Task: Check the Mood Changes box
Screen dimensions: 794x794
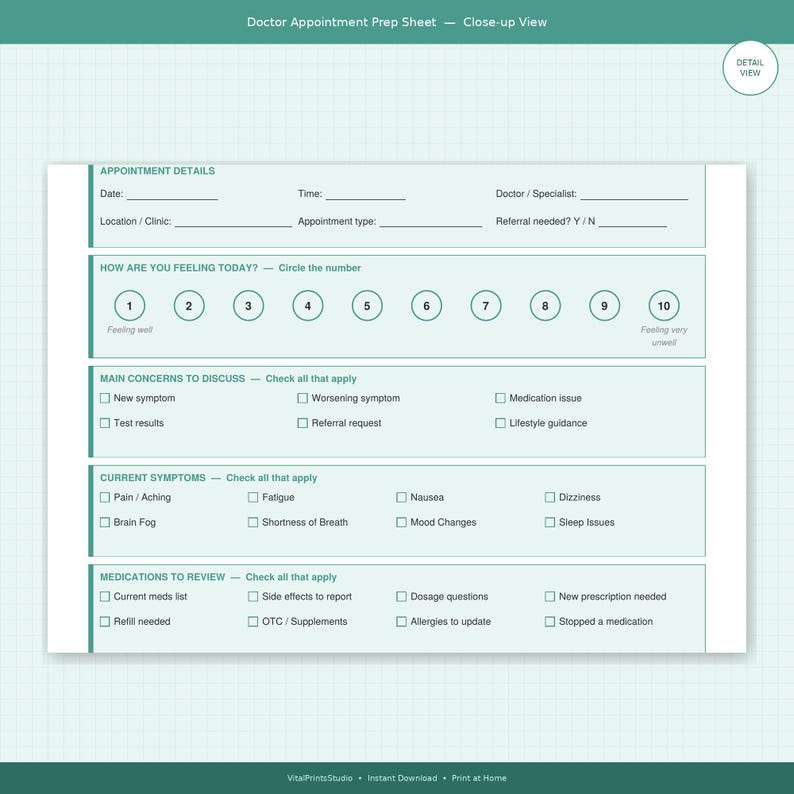Action: point(402,522)
